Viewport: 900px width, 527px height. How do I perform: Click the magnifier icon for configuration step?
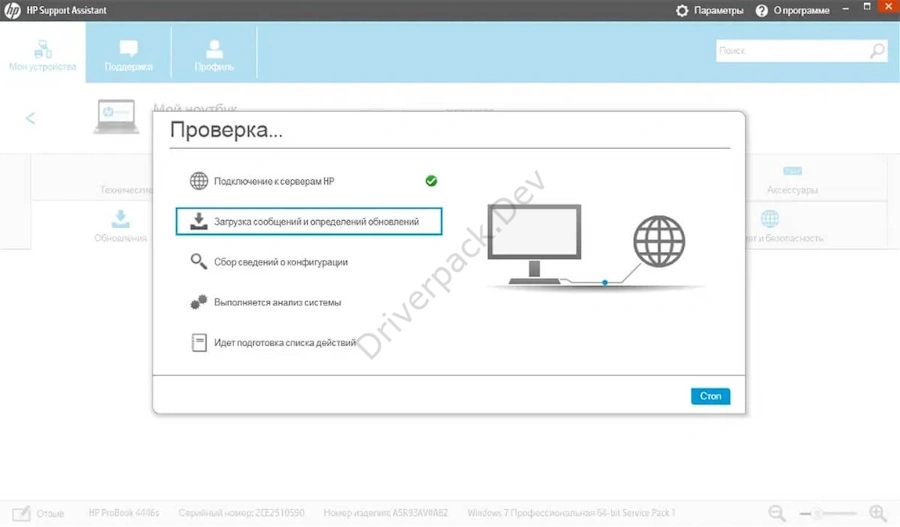point(199,262)
